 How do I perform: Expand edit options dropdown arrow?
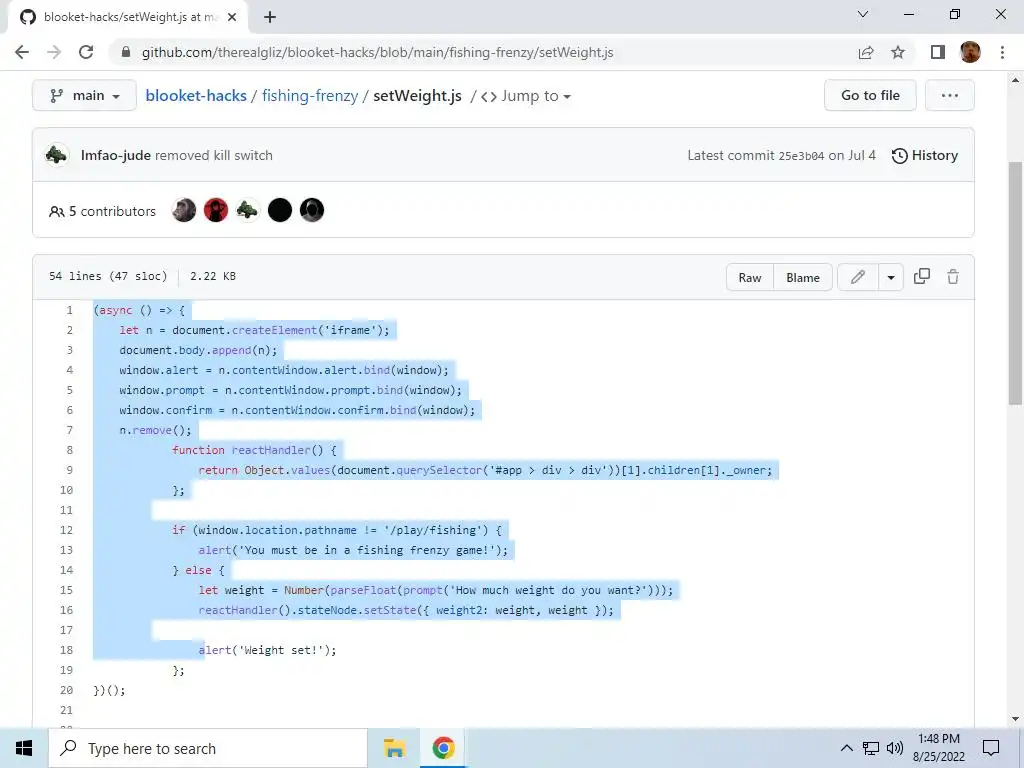[x=891, y=278]
